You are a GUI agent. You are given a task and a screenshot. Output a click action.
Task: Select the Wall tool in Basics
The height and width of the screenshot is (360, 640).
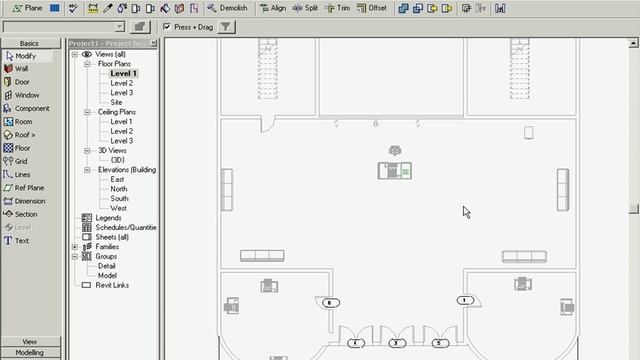[16, 69]
